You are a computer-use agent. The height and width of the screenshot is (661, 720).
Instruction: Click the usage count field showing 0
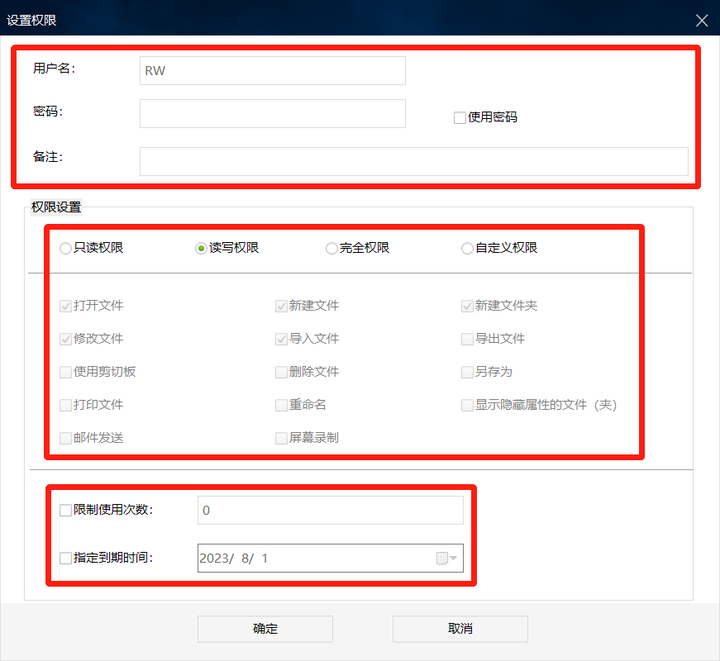(x=330, y=510)
